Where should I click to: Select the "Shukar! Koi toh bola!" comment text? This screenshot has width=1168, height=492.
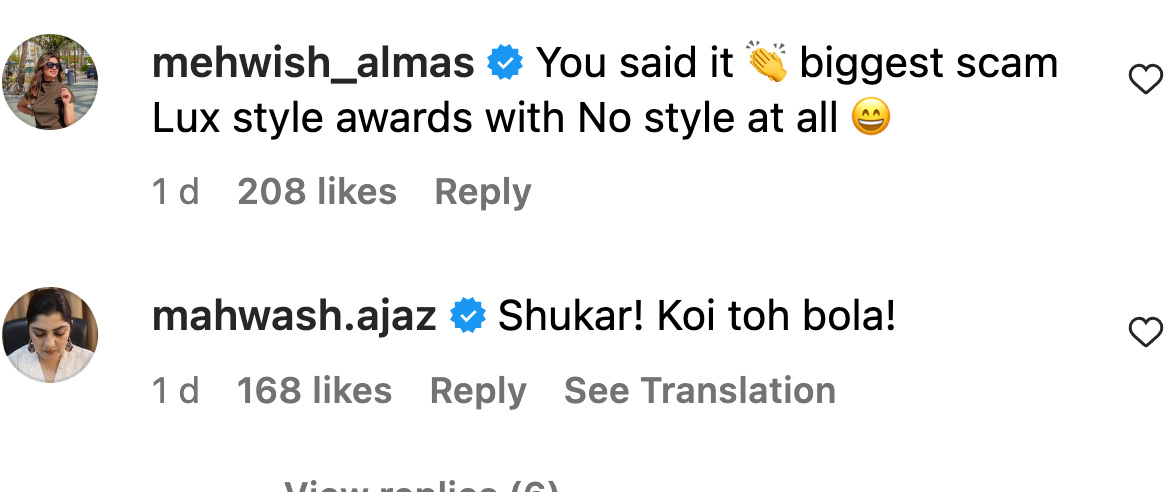pyautogui.click(x=696, y=316)
